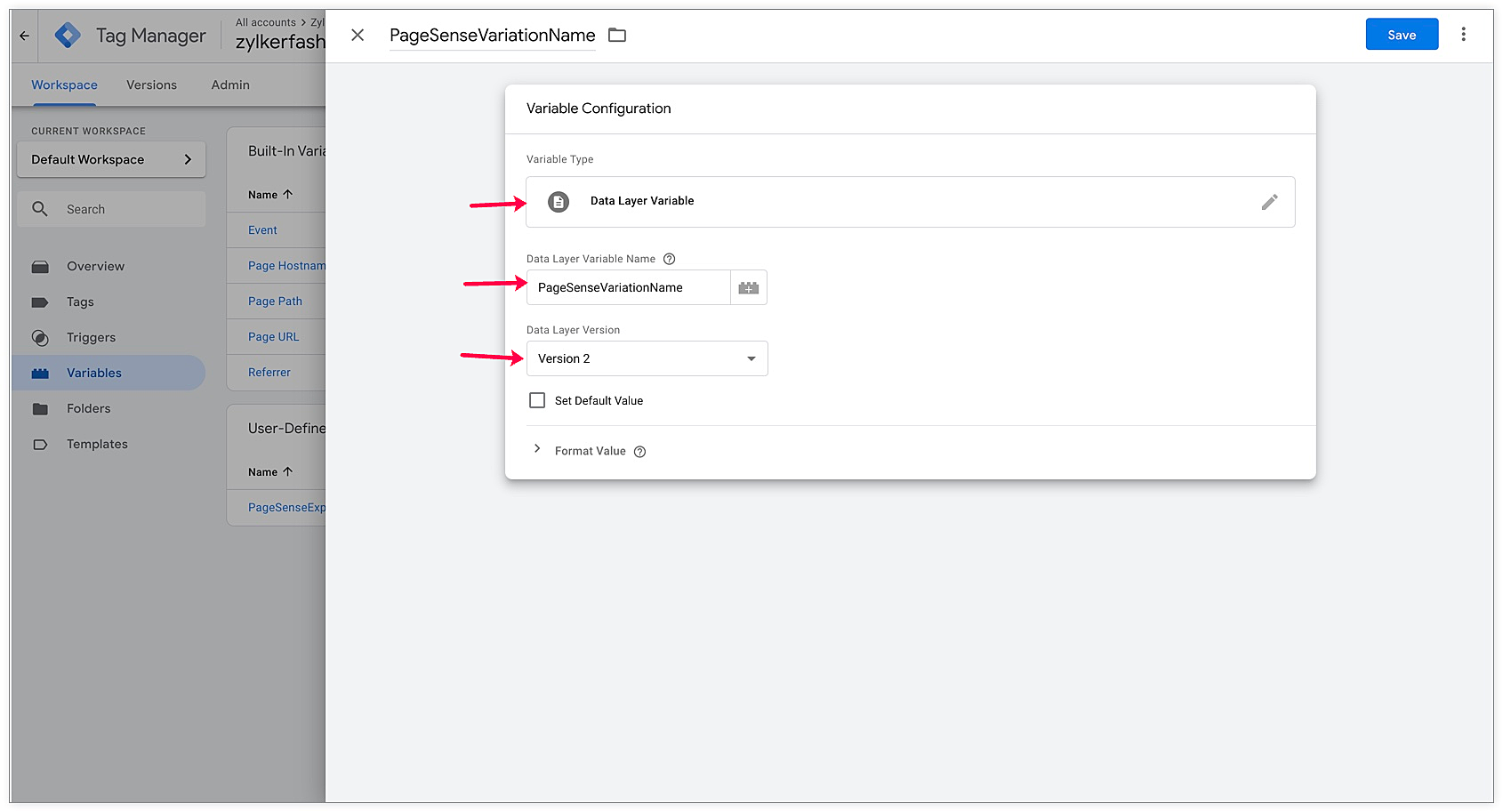Screen dimensions: 1503x812
Task: Close the variable editor with the X icon
Action: 358,36
